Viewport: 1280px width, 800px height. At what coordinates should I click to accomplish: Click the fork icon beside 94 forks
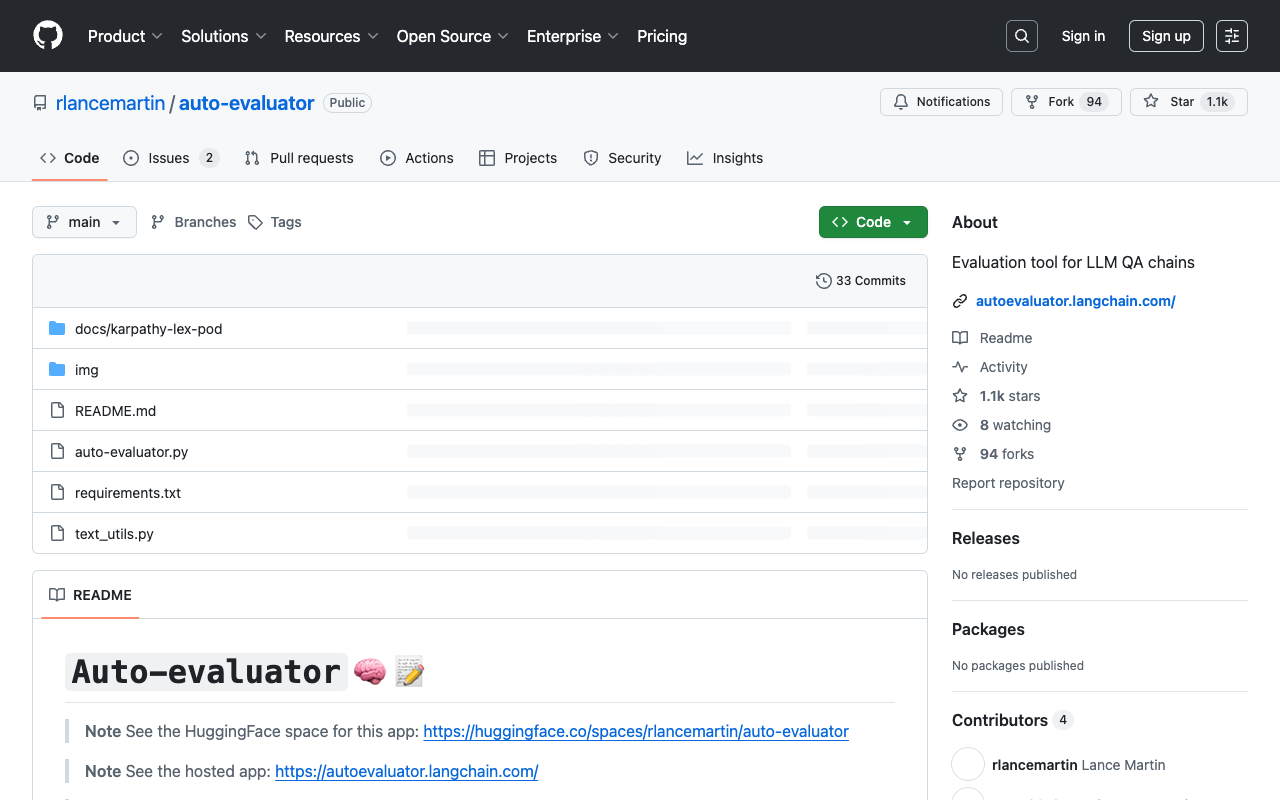click(x=960, y=454)
